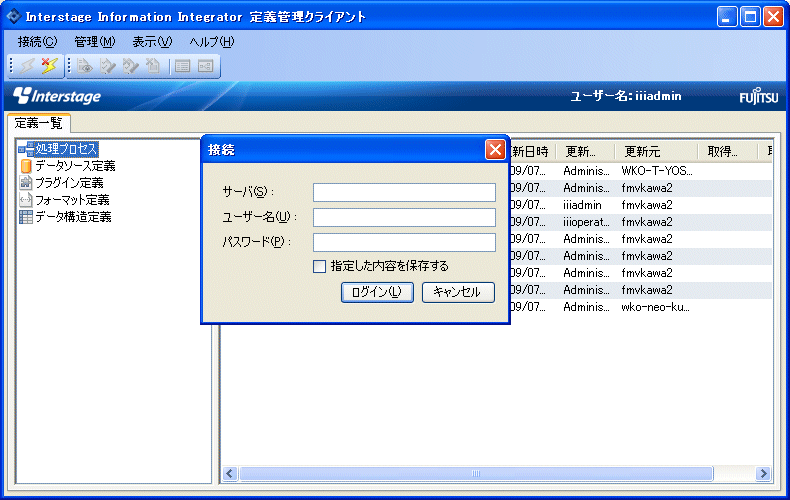The image size is (790, 500).
Task: Click the 更新元 column header
Action: point(656,151)
